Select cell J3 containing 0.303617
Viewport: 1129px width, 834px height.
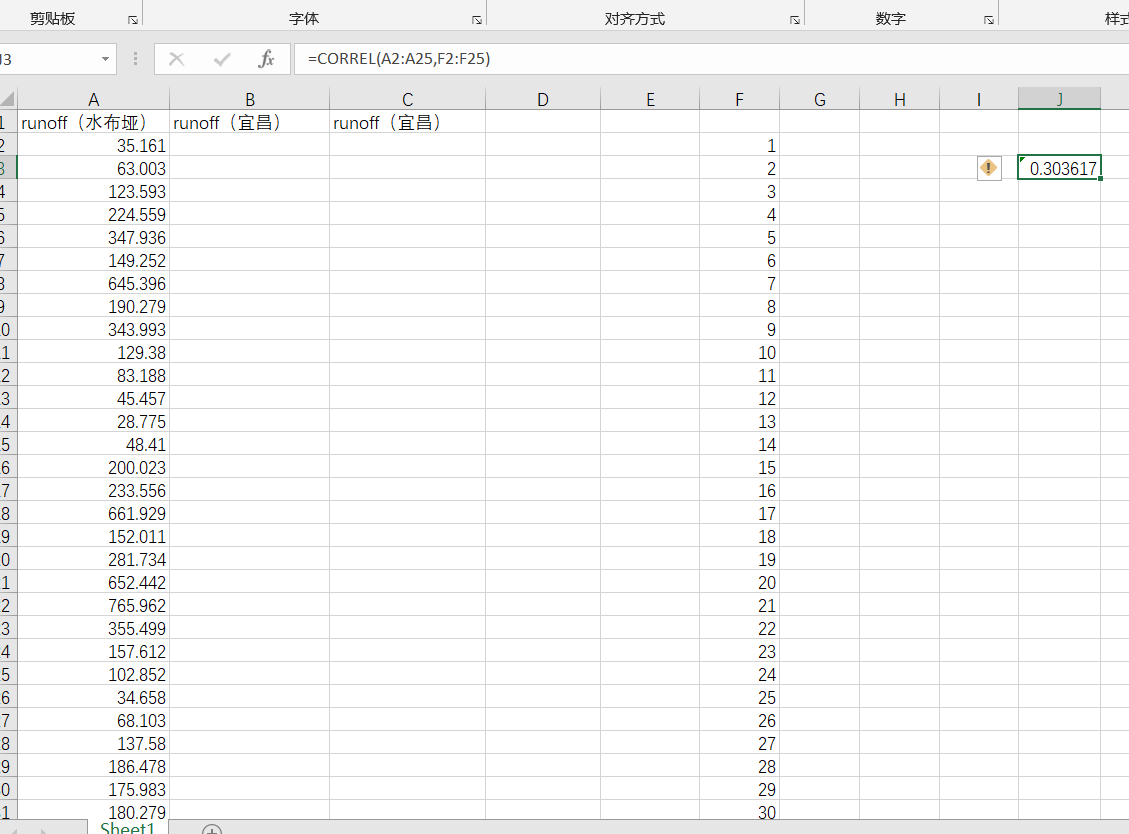[1059, 168]
